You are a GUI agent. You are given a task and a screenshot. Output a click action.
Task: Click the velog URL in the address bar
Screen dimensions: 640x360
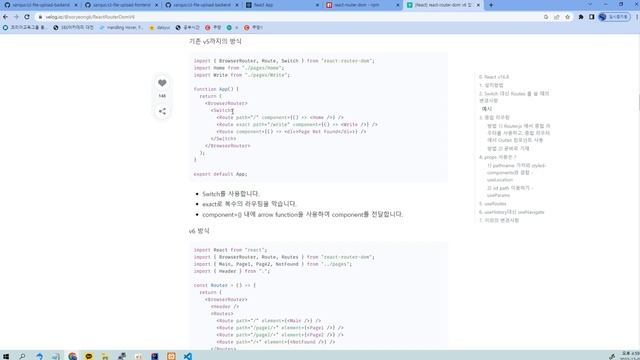coord(90,17)
